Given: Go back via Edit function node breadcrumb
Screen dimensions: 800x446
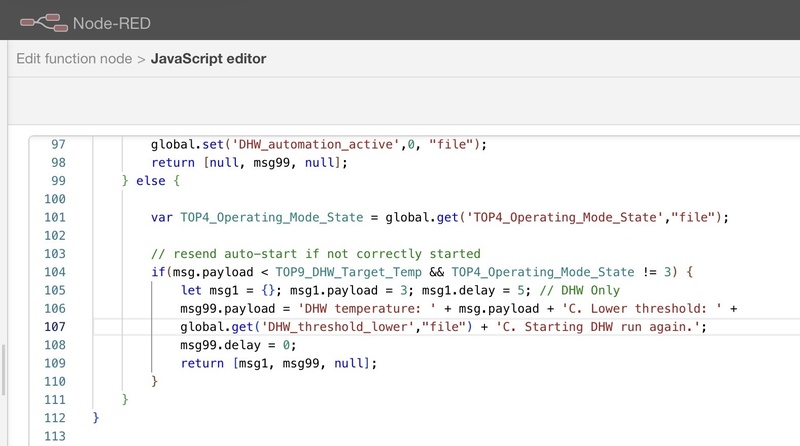Looking at the screenshot, I should click(74, 59).
